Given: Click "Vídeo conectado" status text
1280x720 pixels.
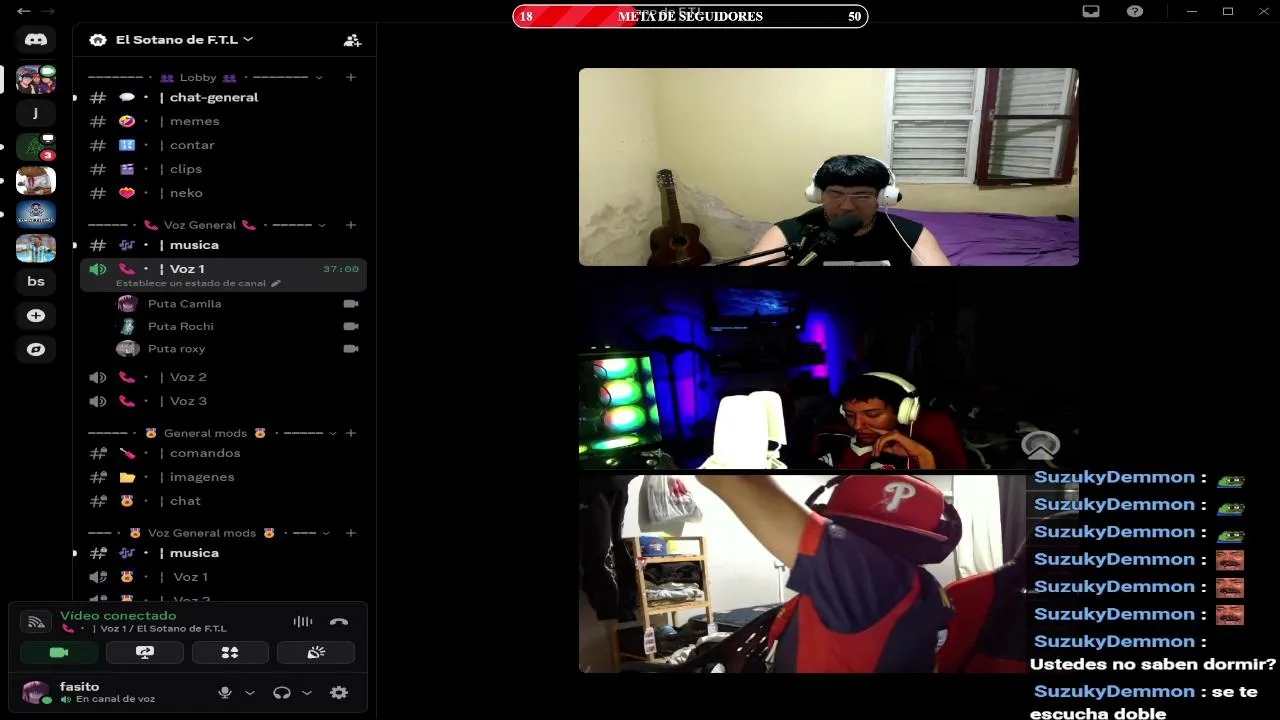Looking at the screenshot, I should point(118,616).
